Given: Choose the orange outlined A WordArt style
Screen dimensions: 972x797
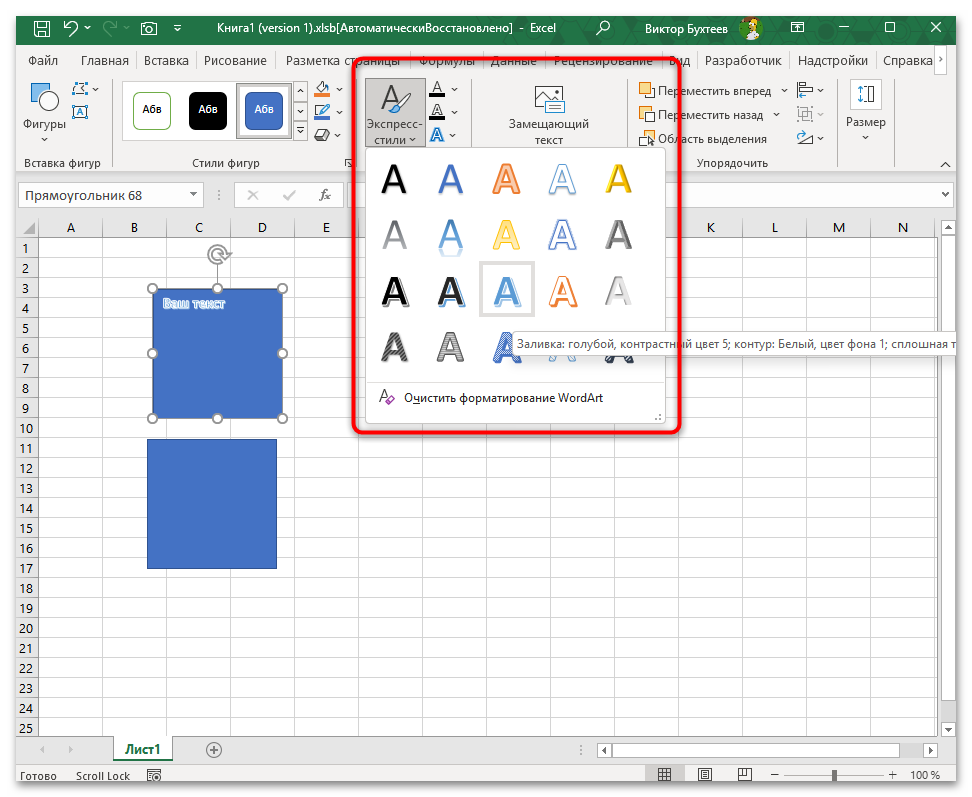Looking at the screenshot, I should coord(506,180).
